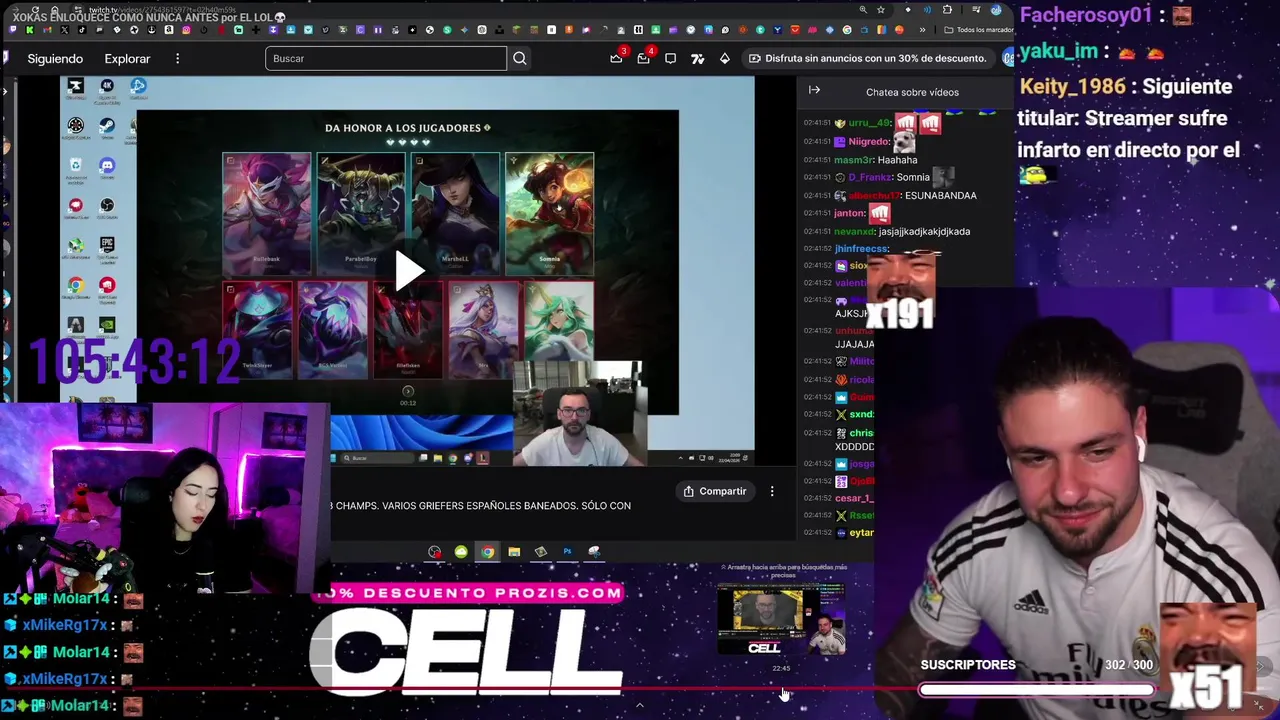Image resolution: width=1280 pixels, height=720 pixels.
Task: Open the three-dot menu next to Explorar
Action: (177, 58)
